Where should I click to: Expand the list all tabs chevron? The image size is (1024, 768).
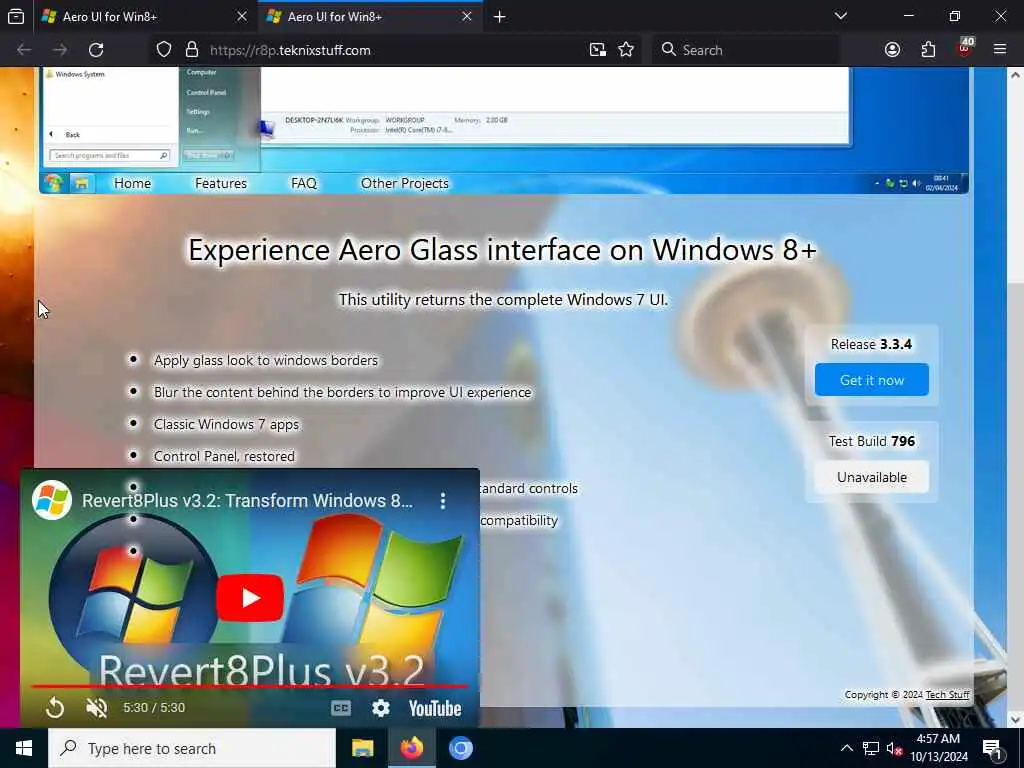[840, 16]
